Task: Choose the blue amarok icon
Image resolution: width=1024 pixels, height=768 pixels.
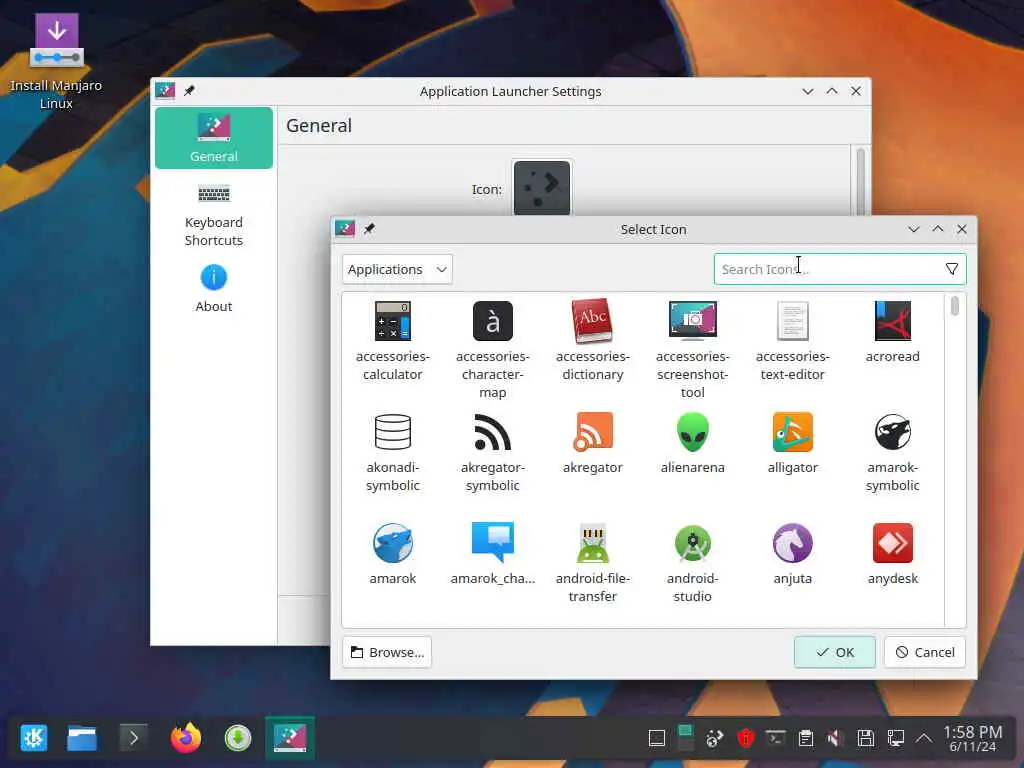Action: [392, 543]
